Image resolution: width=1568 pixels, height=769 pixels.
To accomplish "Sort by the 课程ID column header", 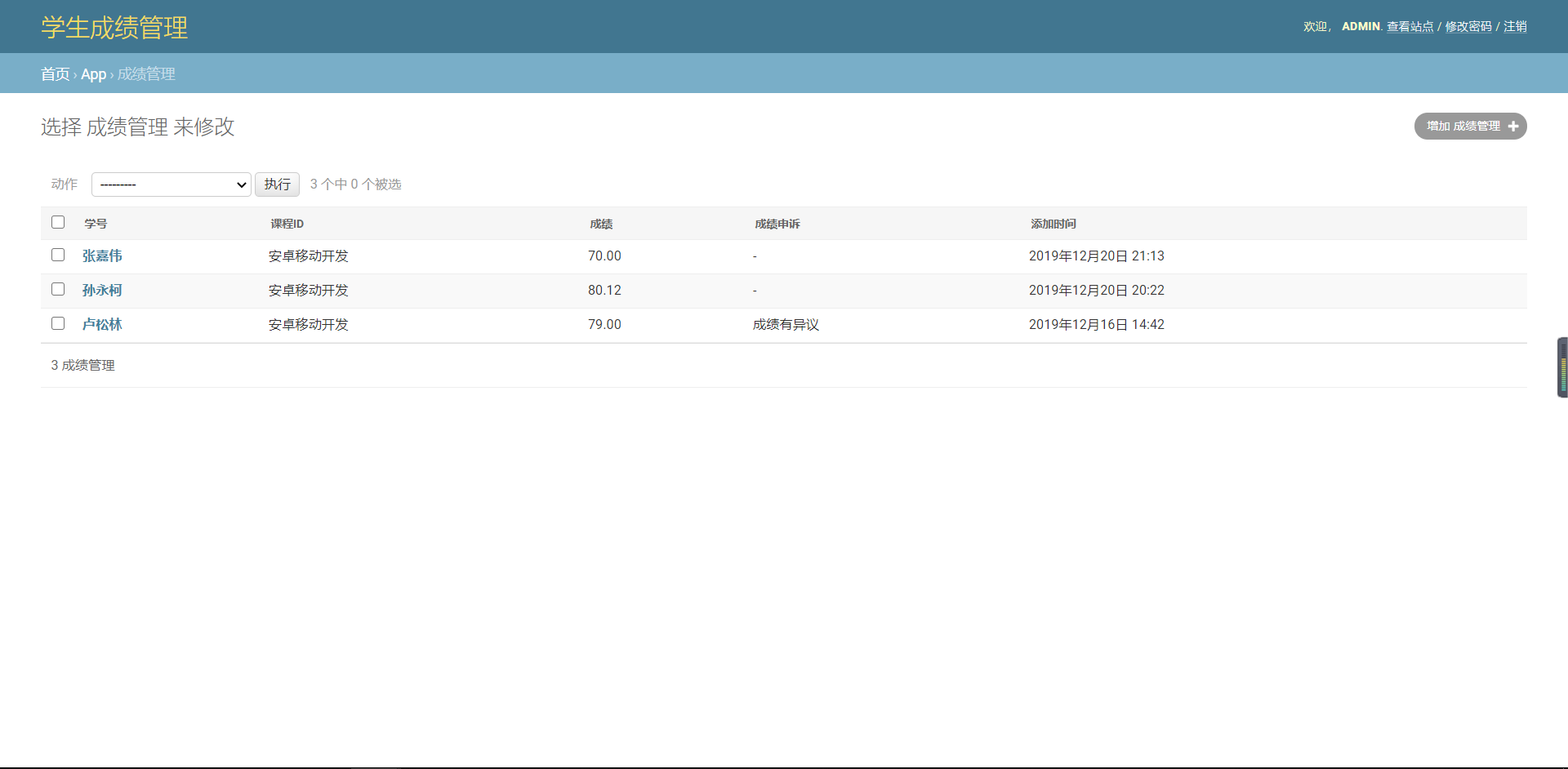I will coord(287,224).
